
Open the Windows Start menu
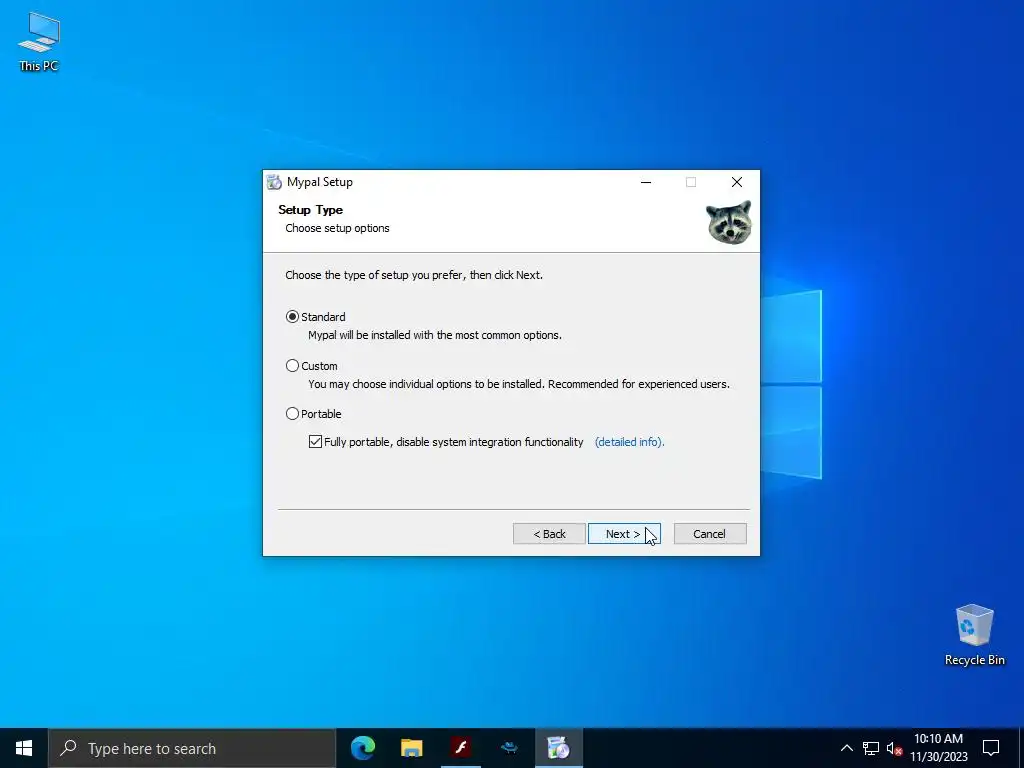(x=24, y=748)
